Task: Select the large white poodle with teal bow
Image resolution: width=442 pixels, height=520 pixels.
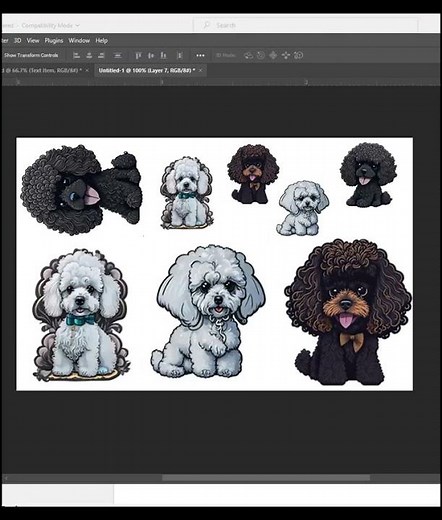Action: click(x=81, y=314)
